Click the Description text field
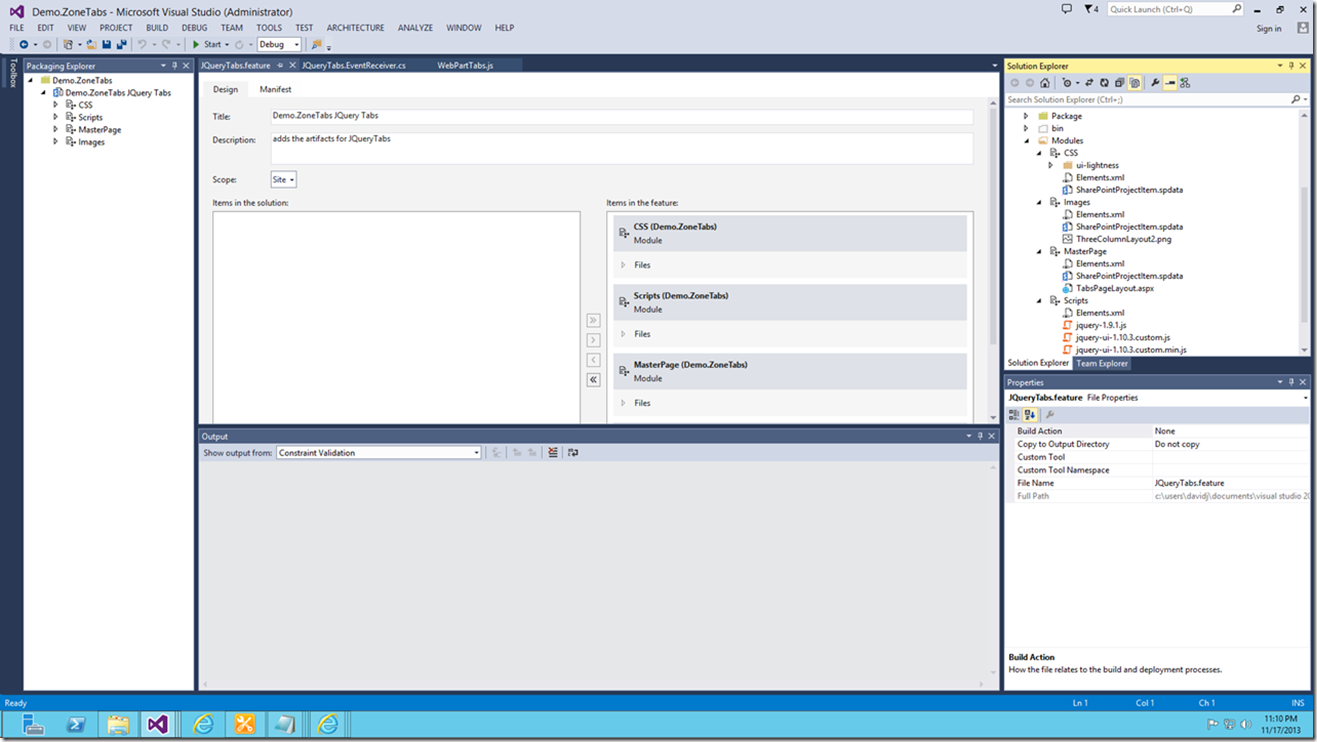 [x=621, y=148]
